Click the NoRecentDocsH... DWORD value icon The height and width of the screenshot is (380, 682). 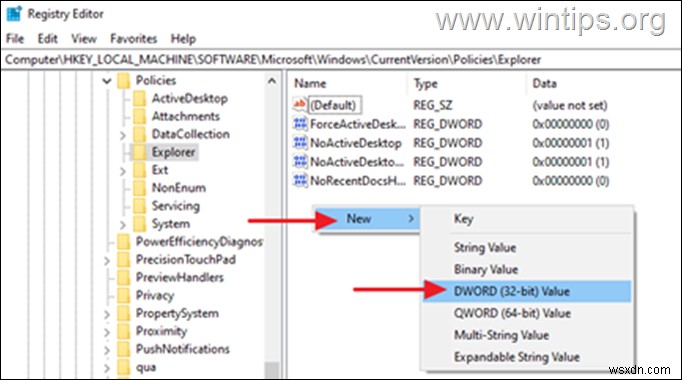(x=300, y=180)
